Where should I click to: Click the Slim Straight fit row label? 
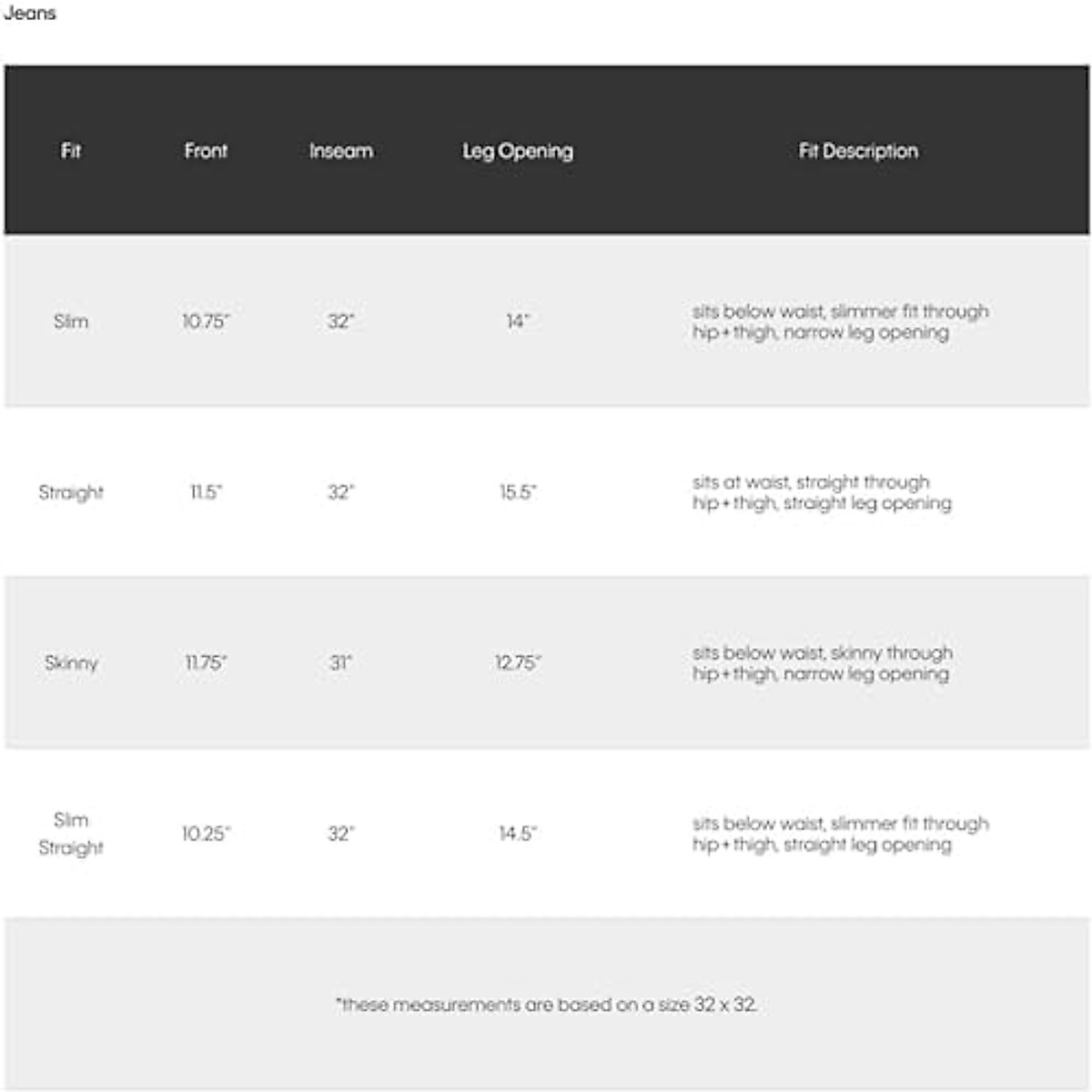coord(71,834)
